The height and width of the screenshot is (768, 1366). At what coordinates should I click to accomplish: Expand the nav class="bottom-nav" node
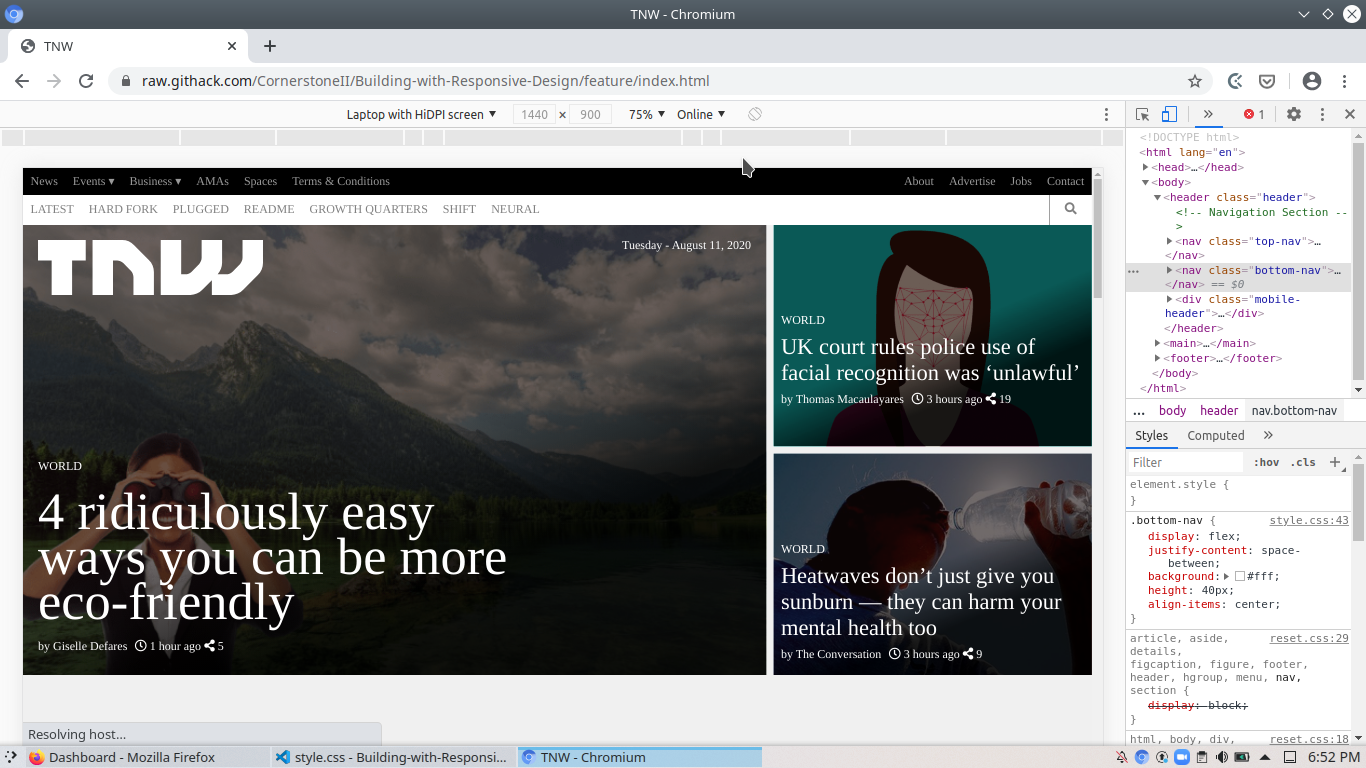point(1169,271)
